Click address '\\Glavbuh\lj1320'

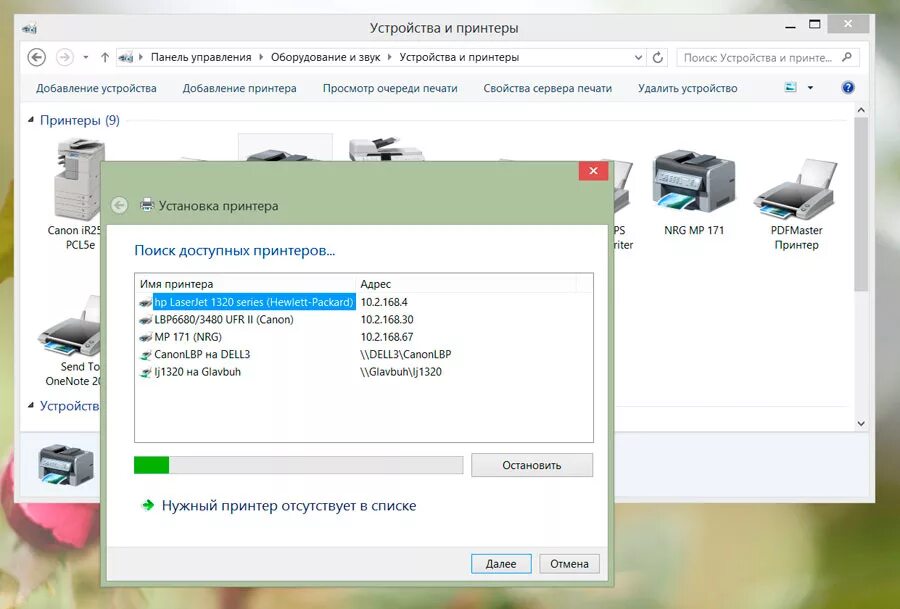coord(401,372)
